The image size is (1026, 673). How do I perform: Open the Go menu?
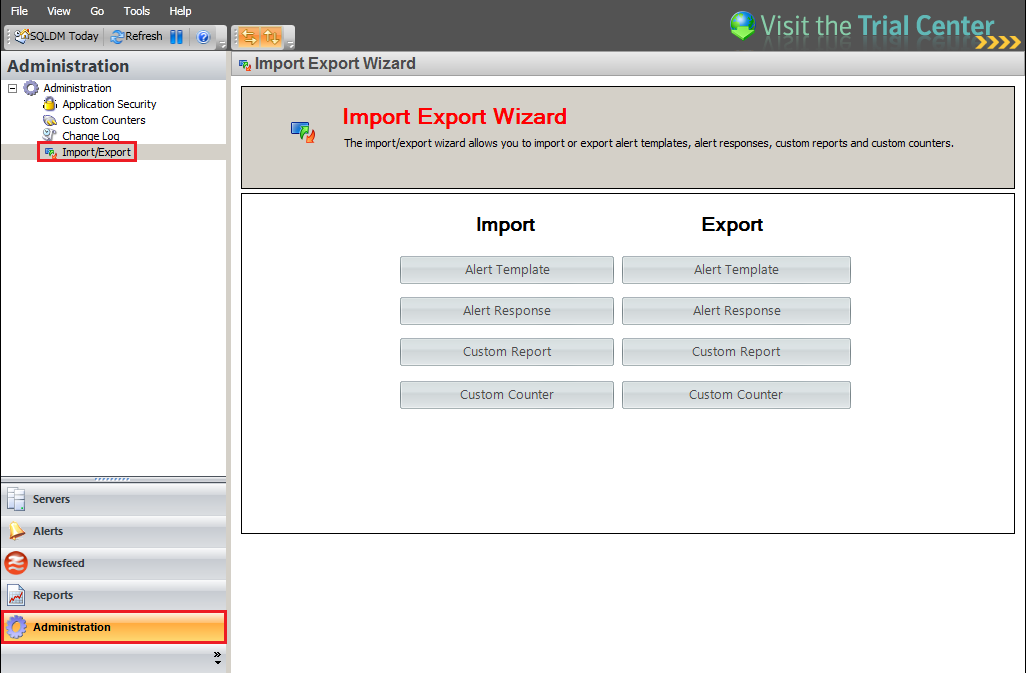click(97, 11)
